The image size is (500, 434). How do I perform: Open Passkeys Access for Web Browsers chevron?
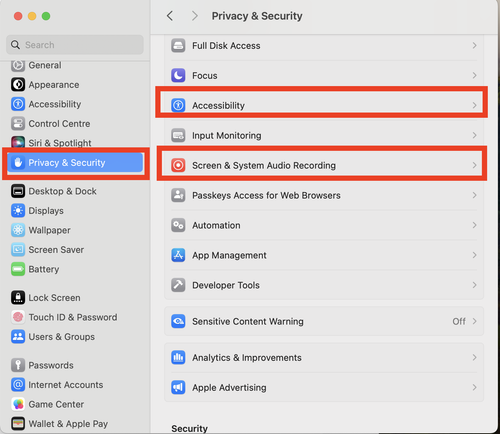(474, 195)
